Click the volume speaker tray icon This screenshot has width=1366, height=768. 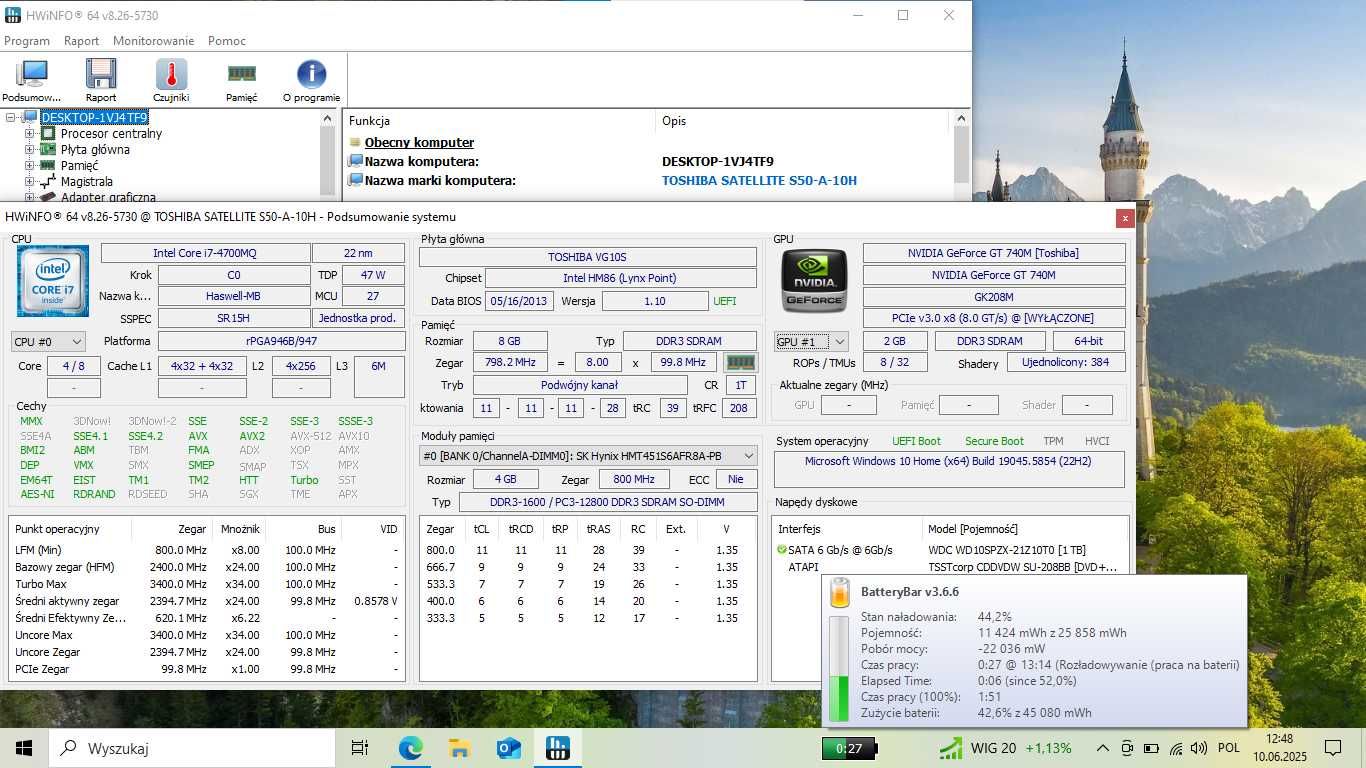click(1198, 748)
